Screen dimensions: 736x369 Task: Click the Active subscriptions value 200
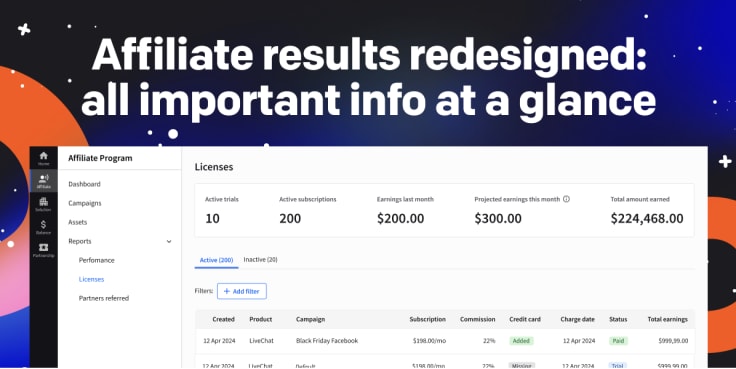point(290,218)
